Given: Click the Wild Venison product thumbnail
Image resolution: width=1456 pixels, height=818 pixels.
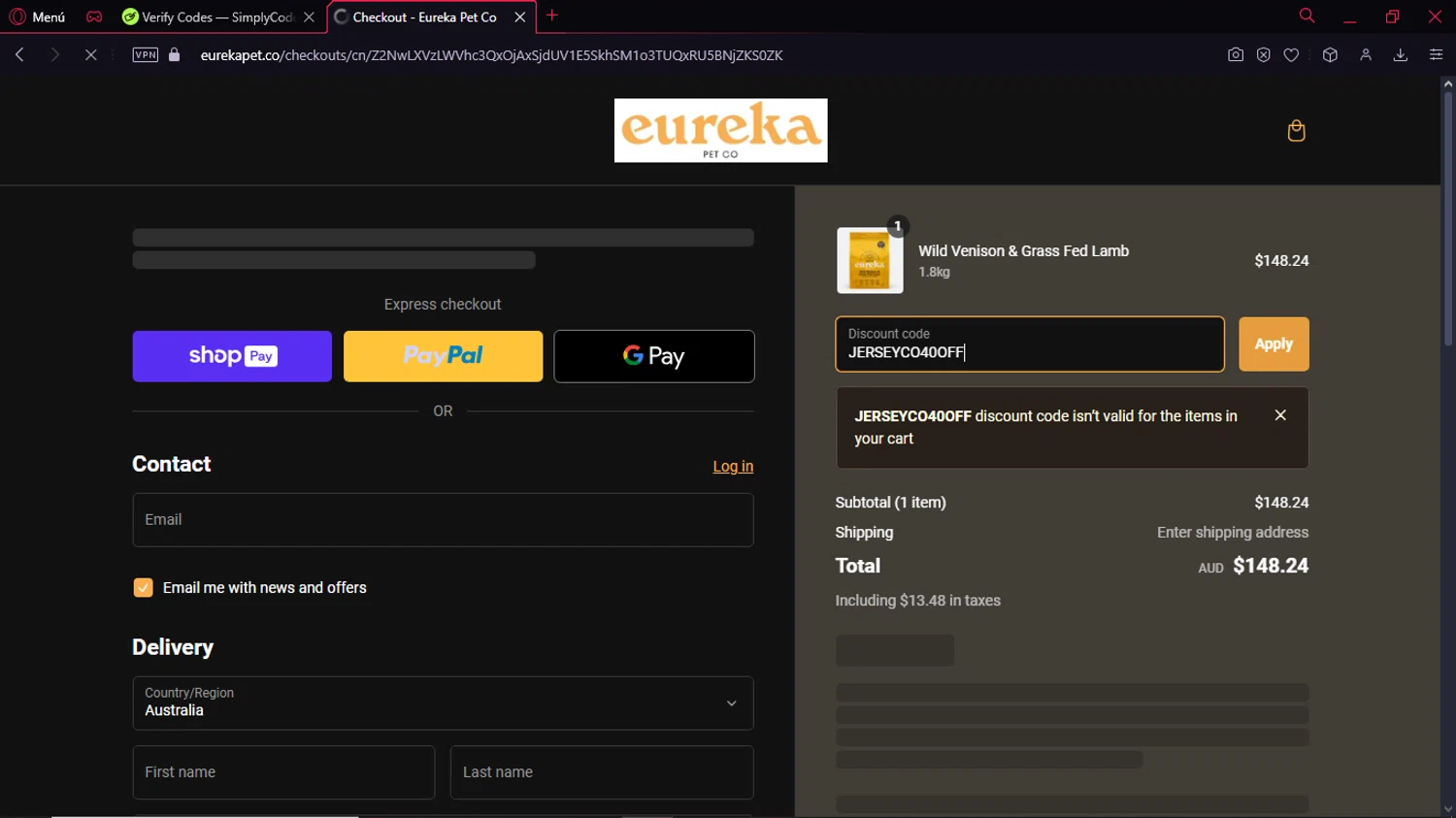Looking at the screenshot, I should pos(870,260).
